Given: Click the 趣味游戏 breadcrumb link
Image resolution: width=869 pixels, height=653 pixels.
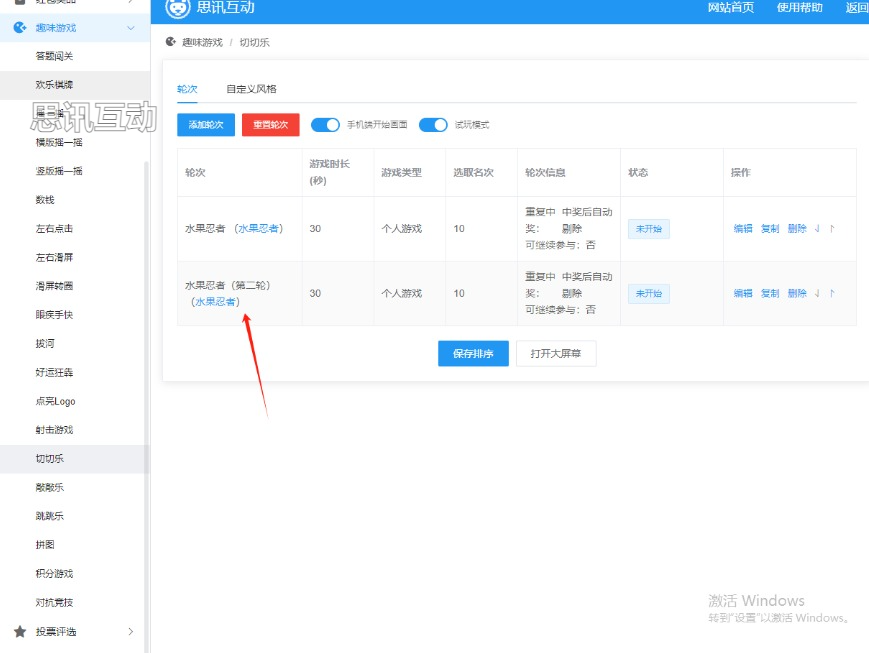Looking at the screenshot, I should tap(202, 42).
